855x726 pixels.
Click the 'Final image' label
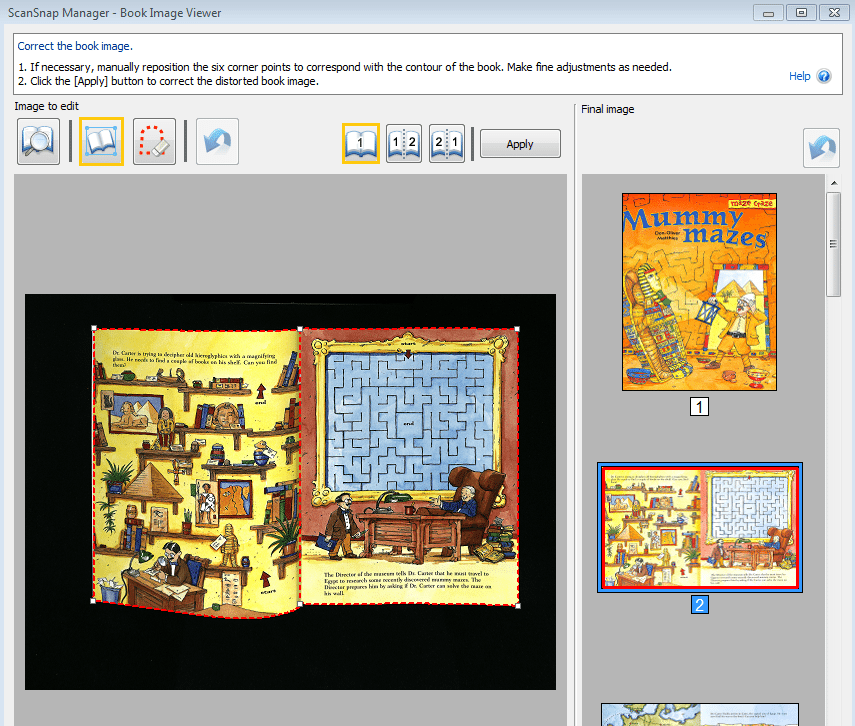pos(607,109)
